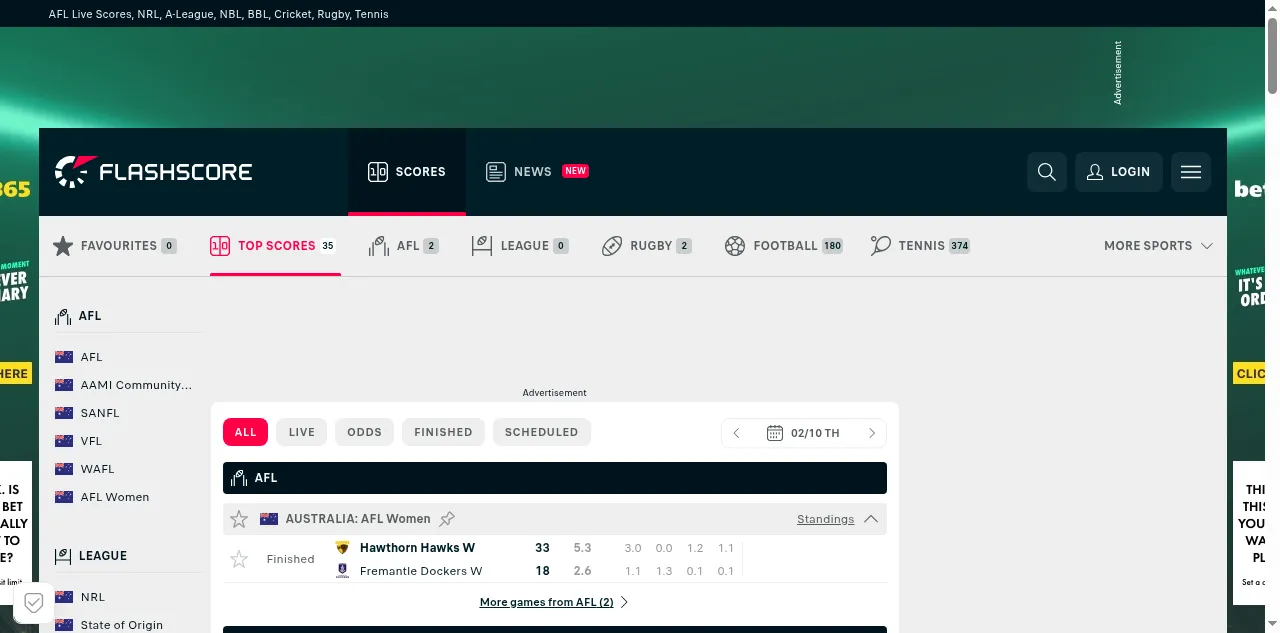This screenshot has width=1280, height=633.
Task: Open the AFL sport tab
Action: coord(404,246)
